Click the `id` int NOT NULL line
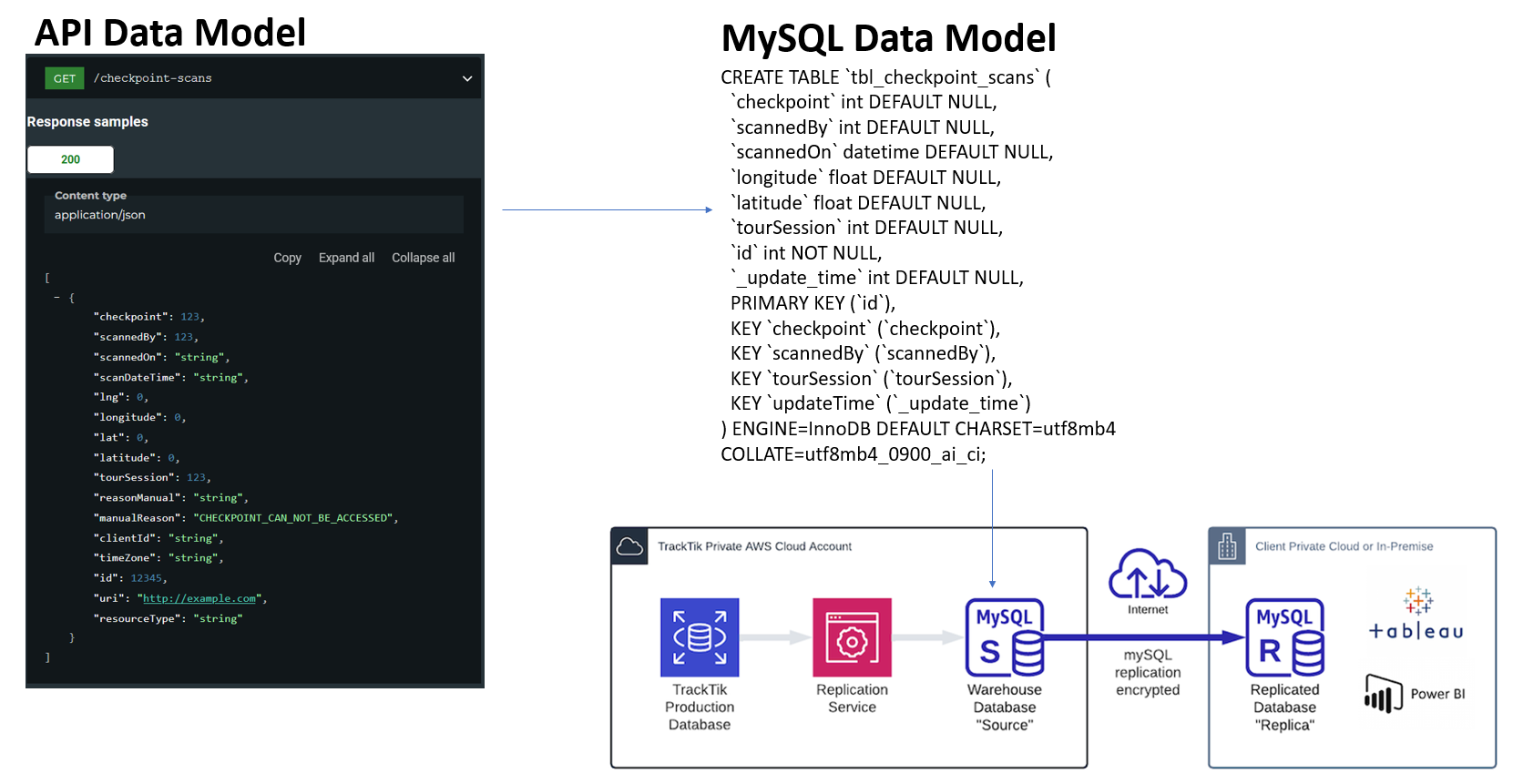The height and width of the screenshot is (784, 1513). click(x=806, y=253)
